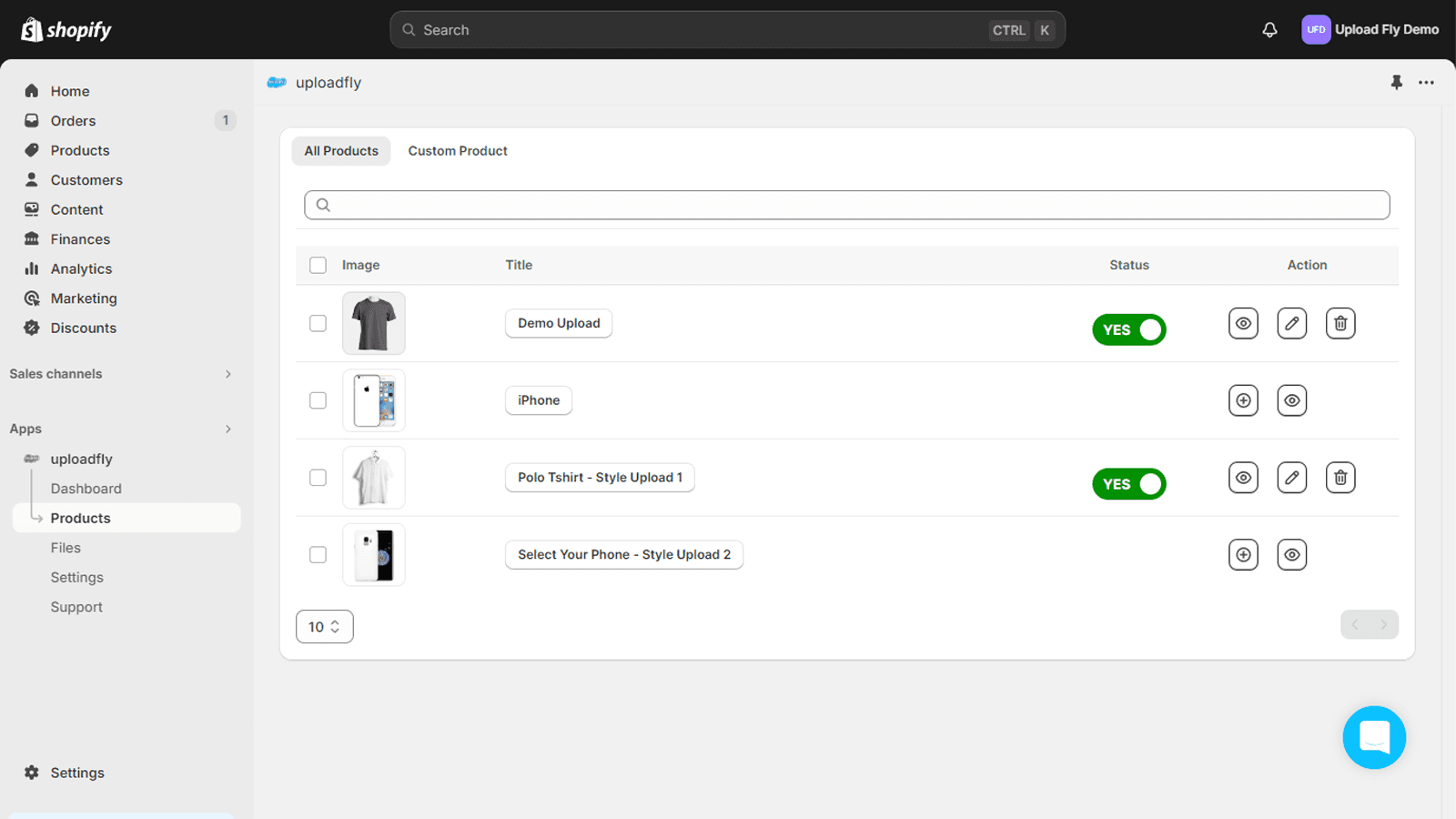Viewport: 1456px width, 819px height.
Task: Open the Support page in the sidebar
Action: pos(76,606)
